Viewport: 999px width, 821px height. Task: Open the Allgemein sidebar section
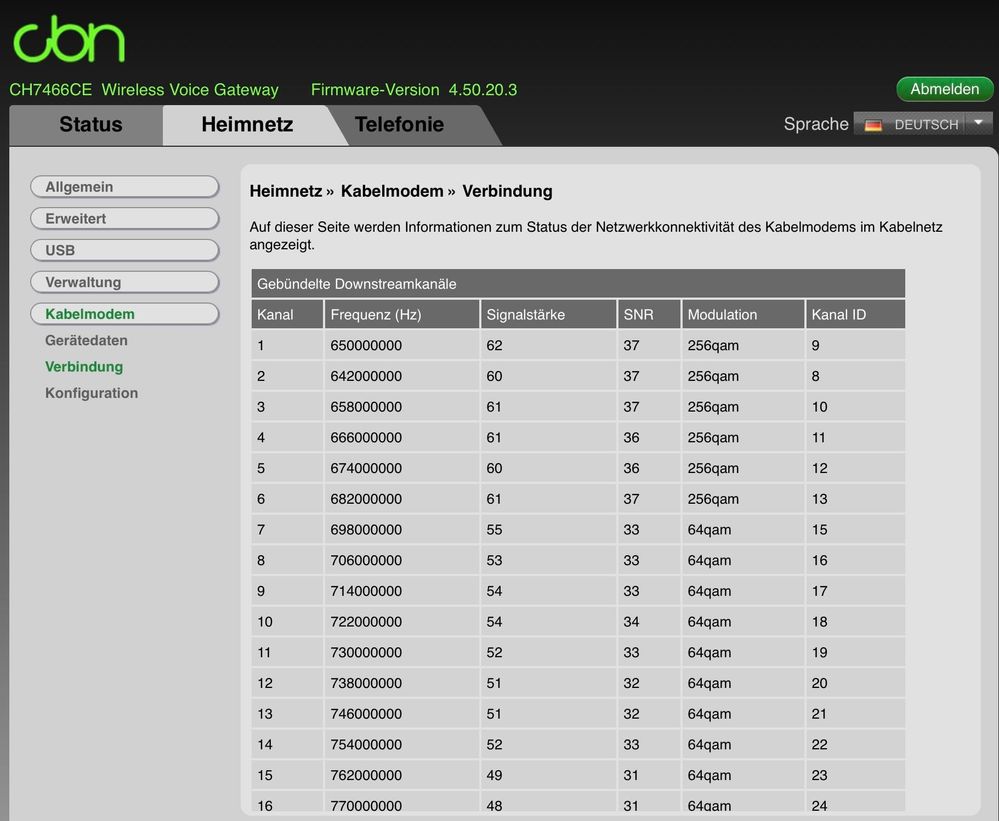click(x=125, y=187)
